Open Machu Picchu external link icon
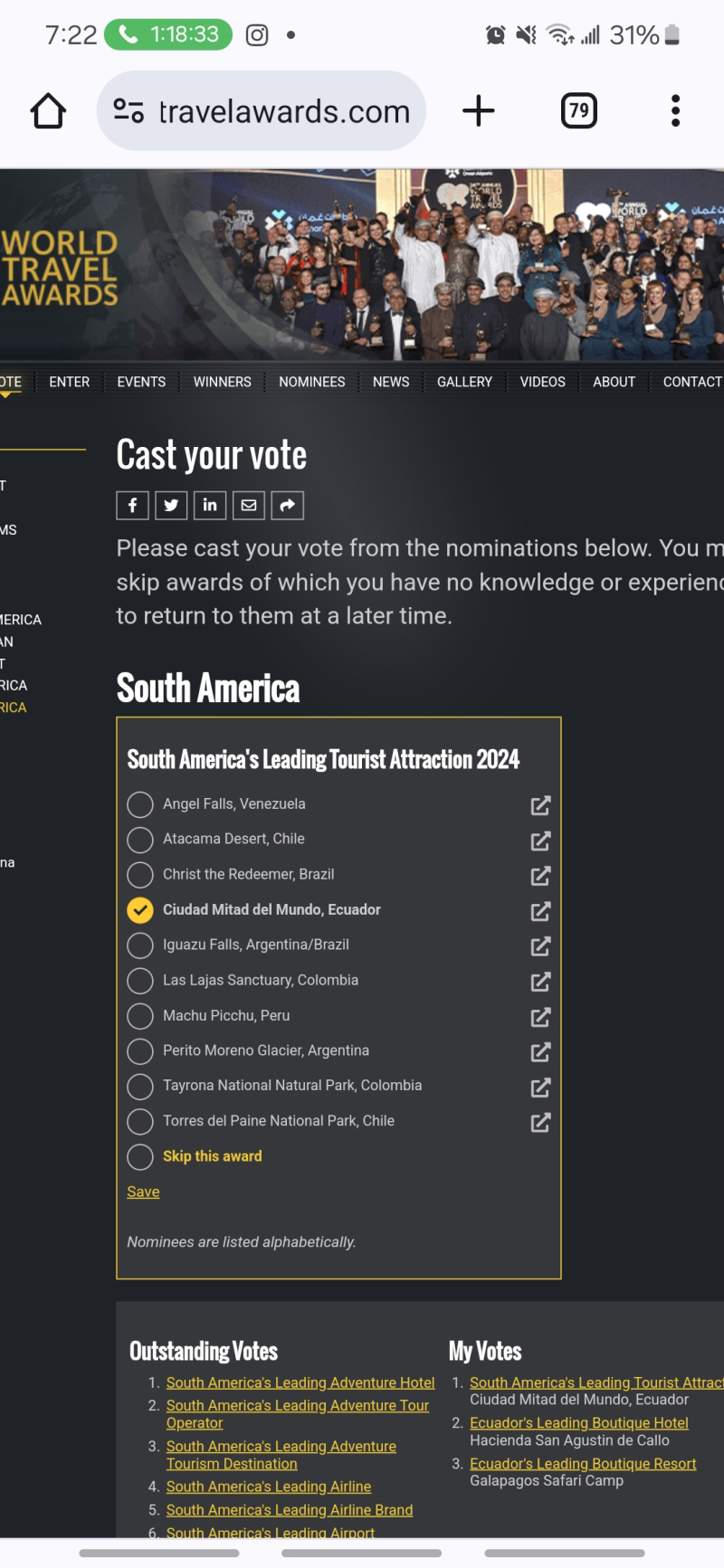This screenshot has height=1568, width=724. click(x=540, y=1017)
